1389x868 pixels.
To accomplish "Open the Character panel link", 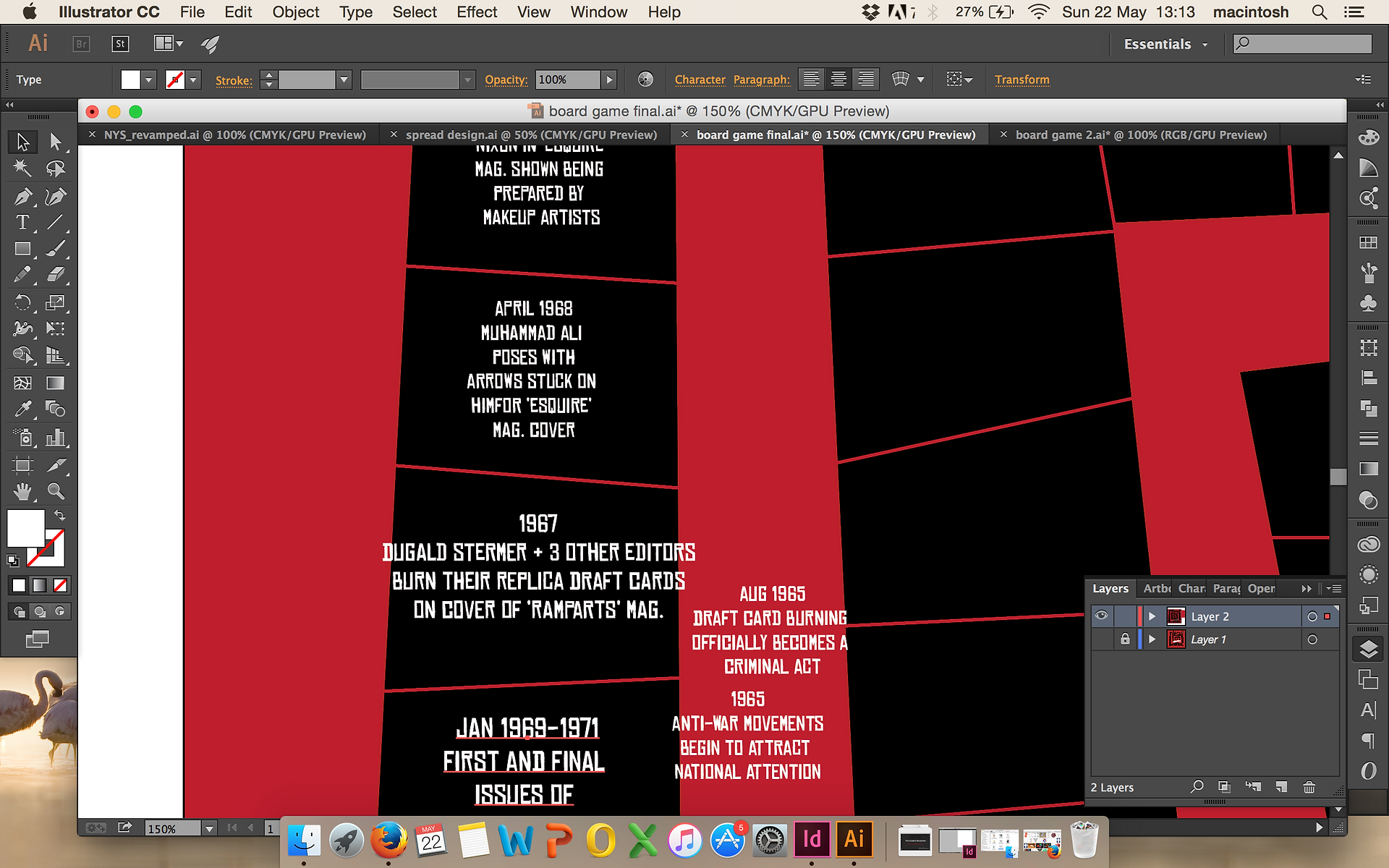I will point(700,80).
